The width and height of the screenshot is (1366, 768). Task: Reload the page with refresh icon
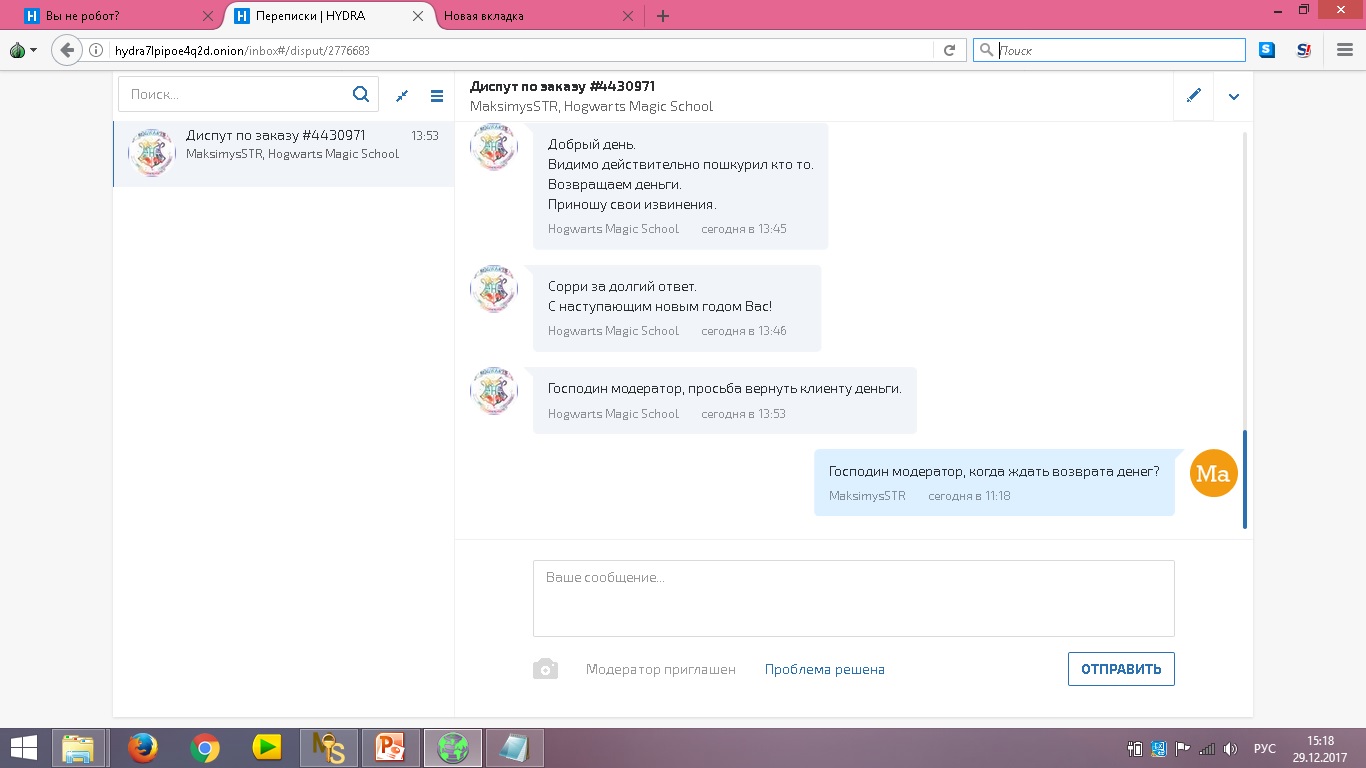[x=949, y=50]
